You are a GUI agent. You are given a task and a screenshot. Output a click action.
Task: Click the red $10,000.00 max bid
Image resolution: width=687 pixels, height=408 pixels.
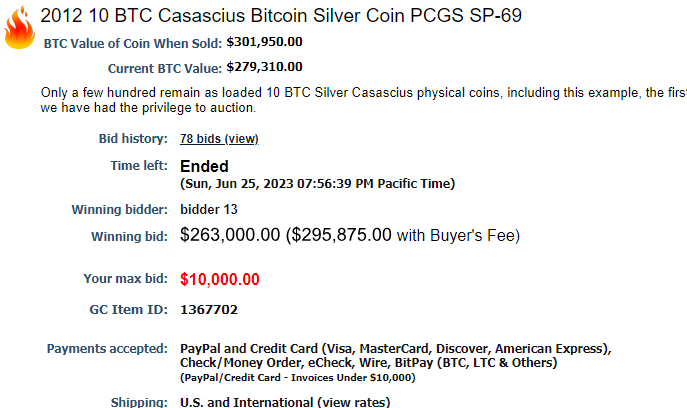click(220, 279)
